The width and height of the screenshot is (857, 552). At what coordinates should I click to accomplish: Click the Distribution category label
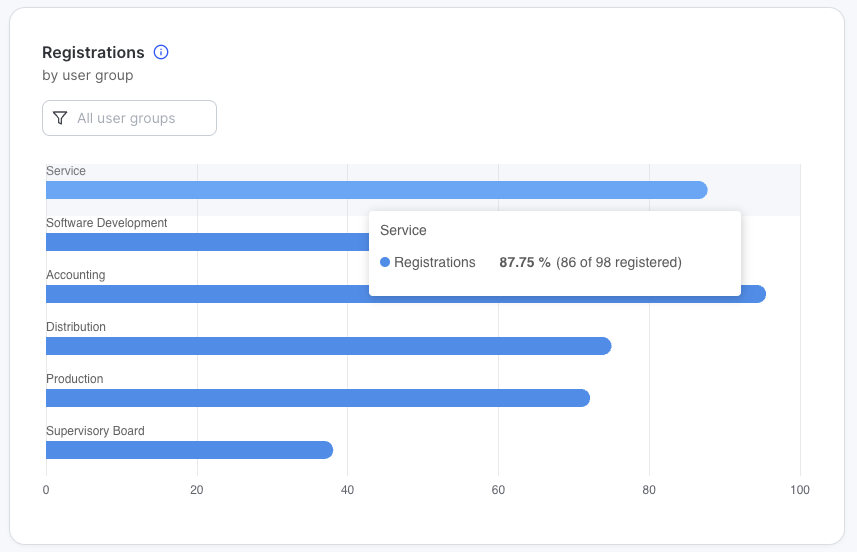tap(76, 327)
